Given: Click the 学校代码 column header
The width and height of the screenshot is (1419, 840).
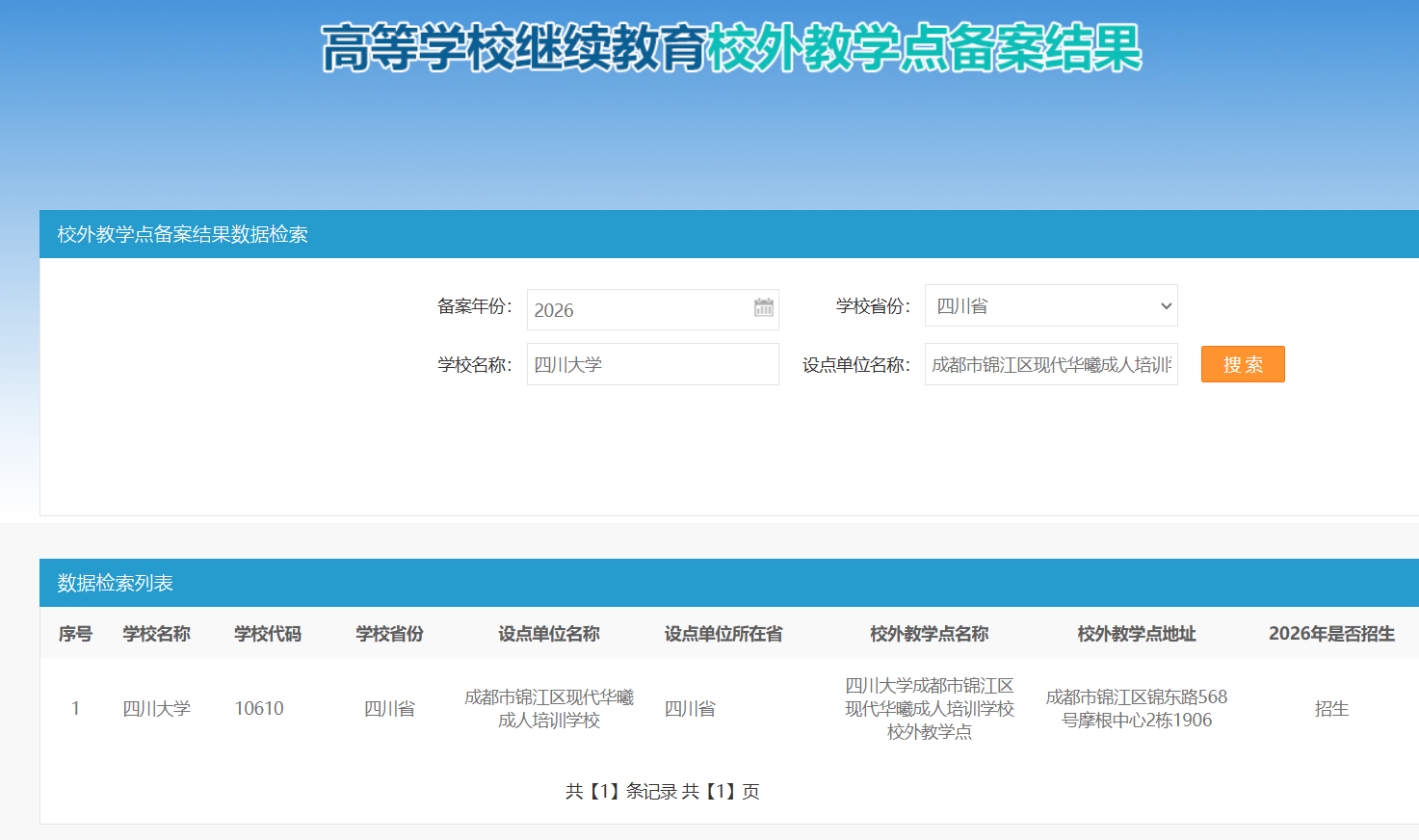Looking at the screenshot, I should [268, 634].
